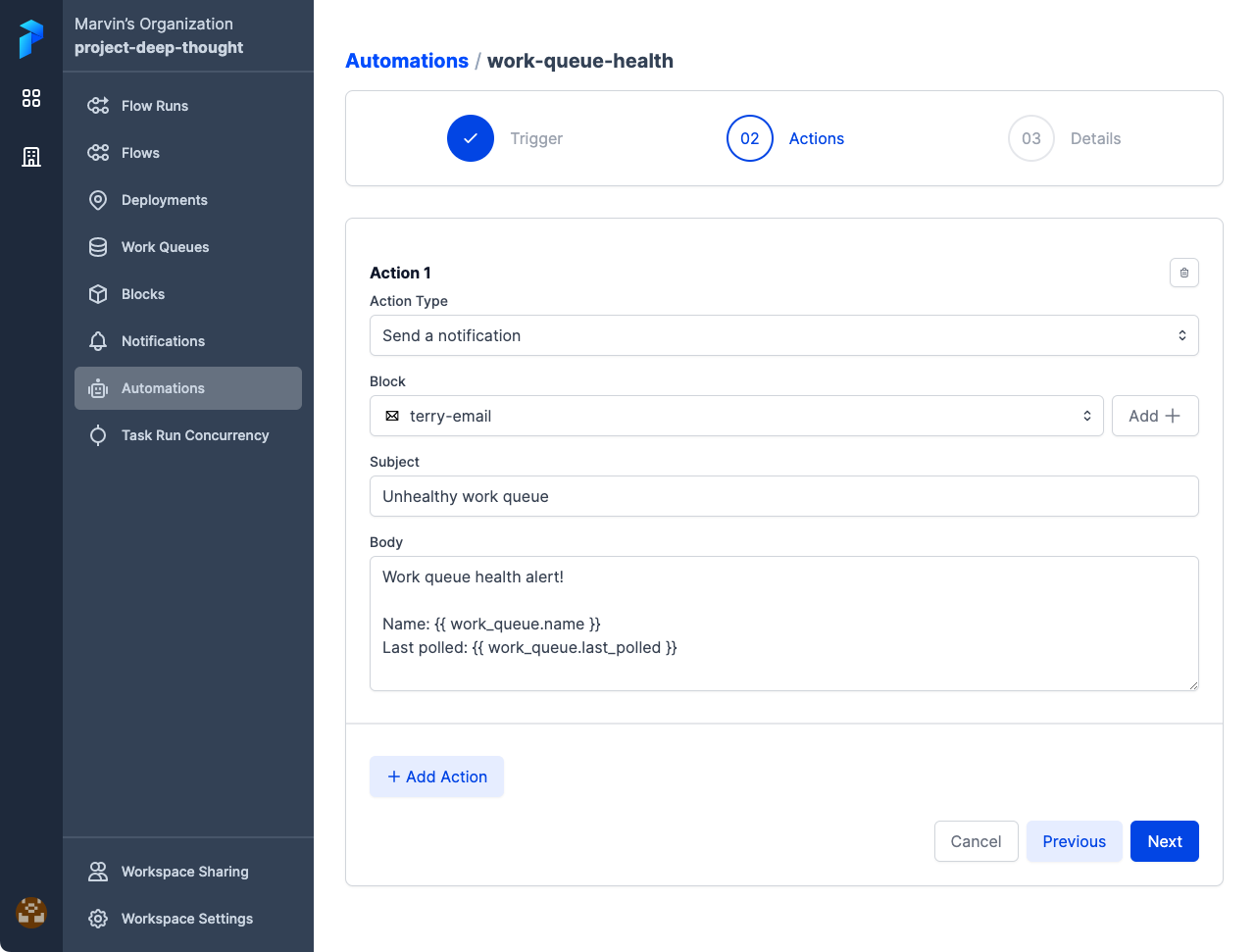1255x952 pixels.
Task: Click the terry-email envelope icon
Action: 392,416
